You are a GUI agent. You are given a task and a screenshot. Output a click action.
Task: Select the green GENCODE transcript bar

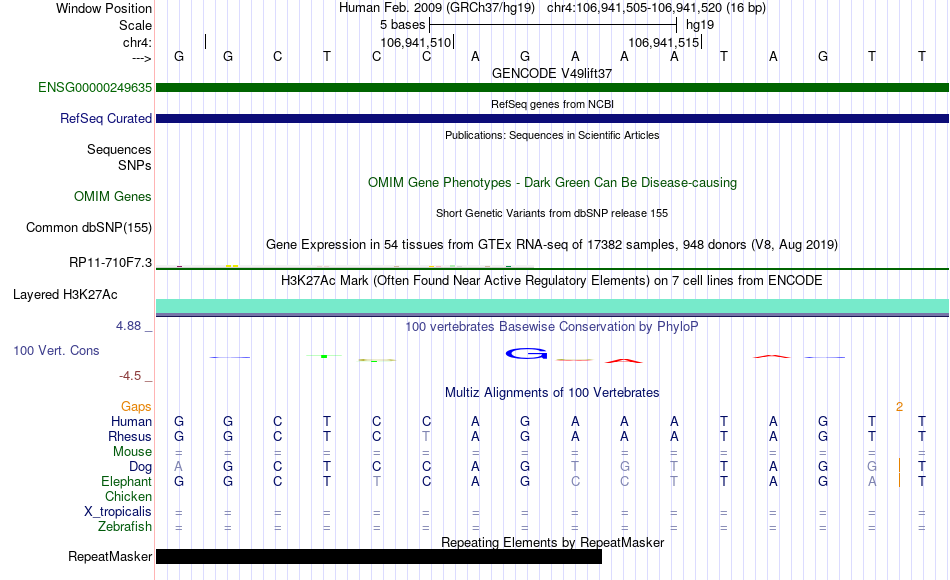pos(552,88)
